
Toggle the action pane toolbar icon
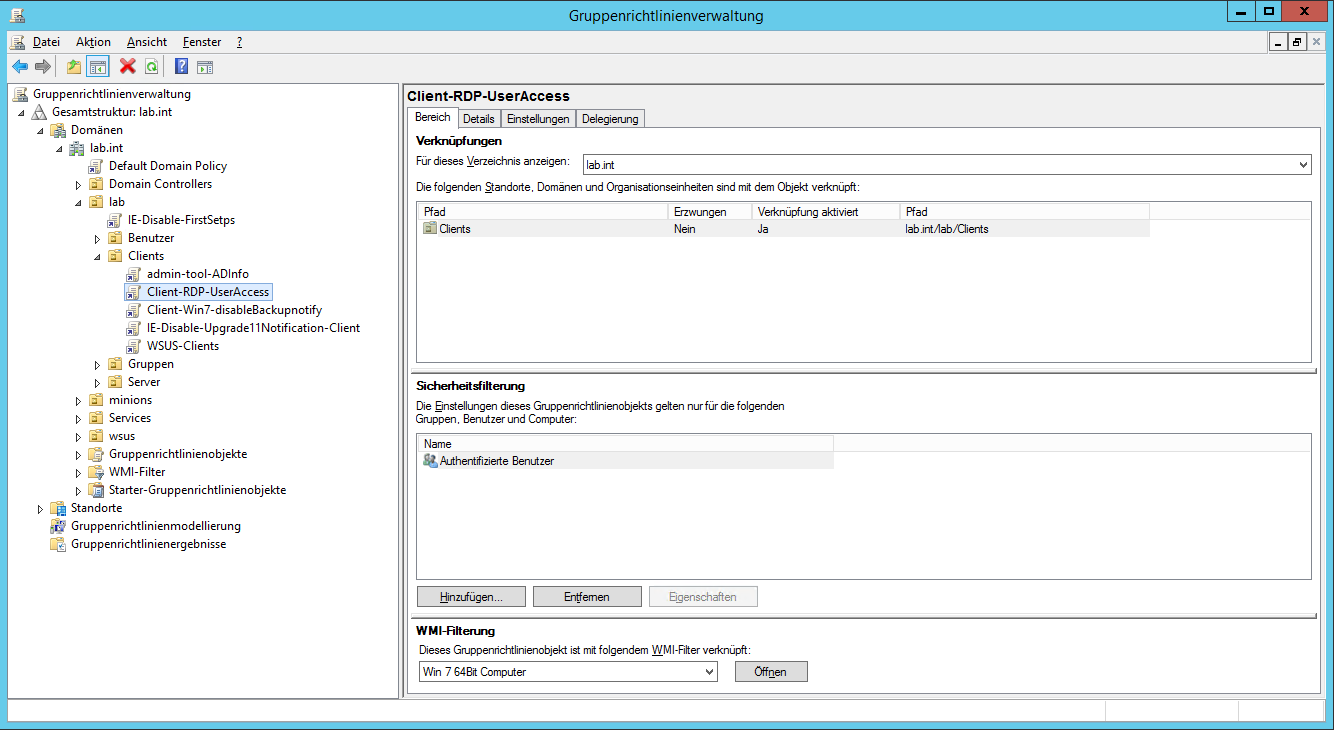(x=205, y=67)
